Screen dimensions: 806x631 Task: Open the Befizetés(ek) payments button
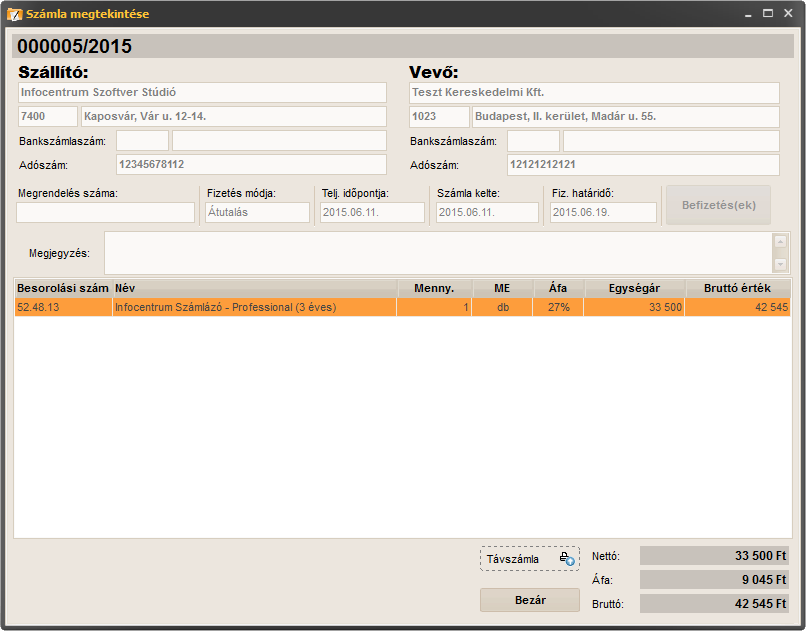click(718, 205)
